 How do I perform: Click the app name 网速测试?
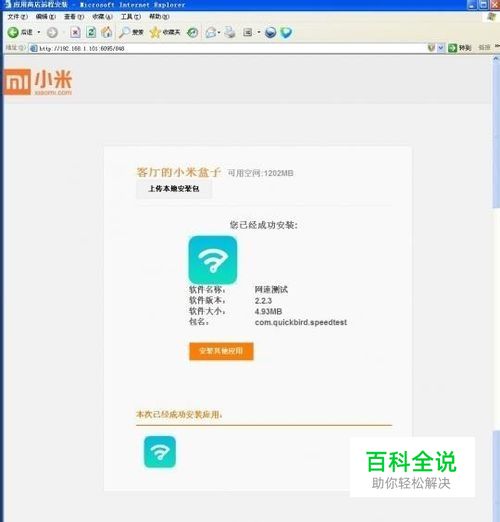click(x=271, y=289)
